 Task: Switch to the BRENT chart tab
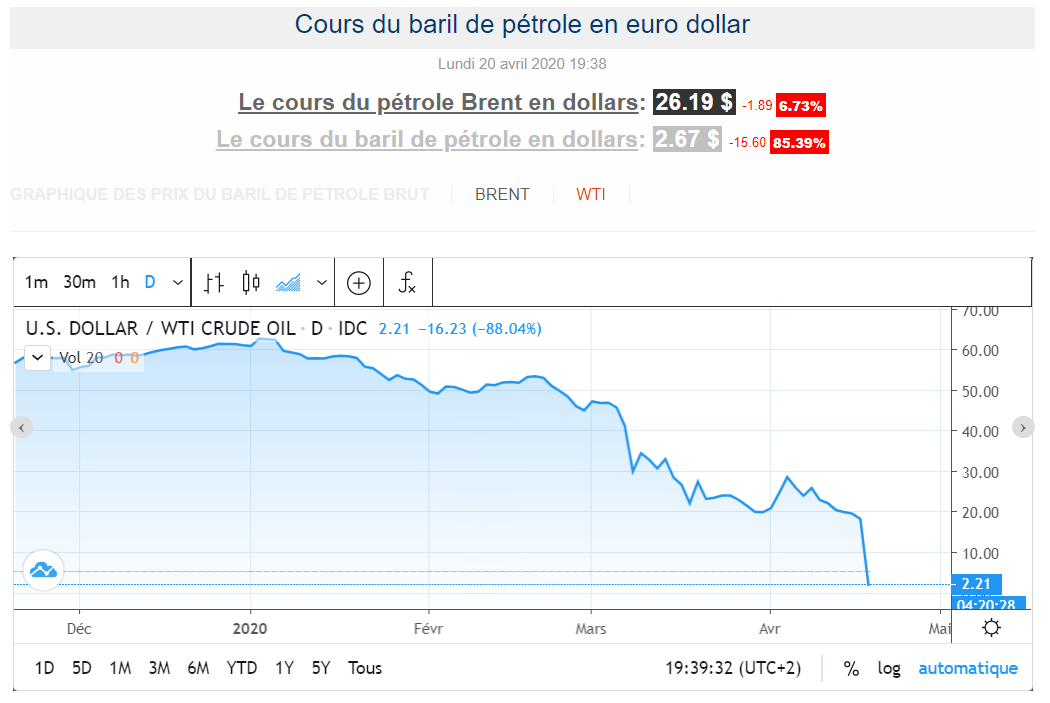[x=502, y=195]
